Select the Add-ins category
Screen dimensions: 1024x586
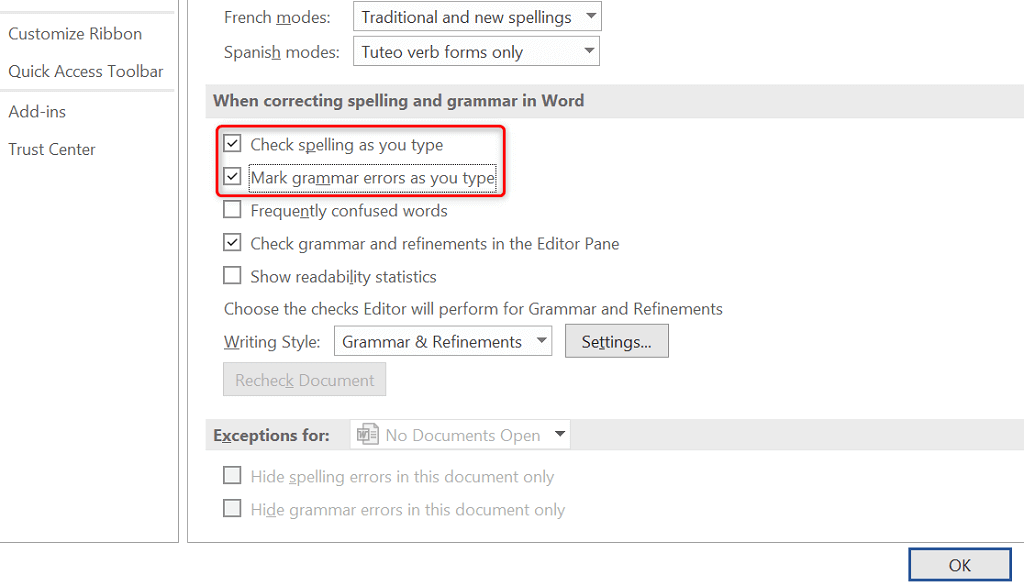tap(38, 111)
